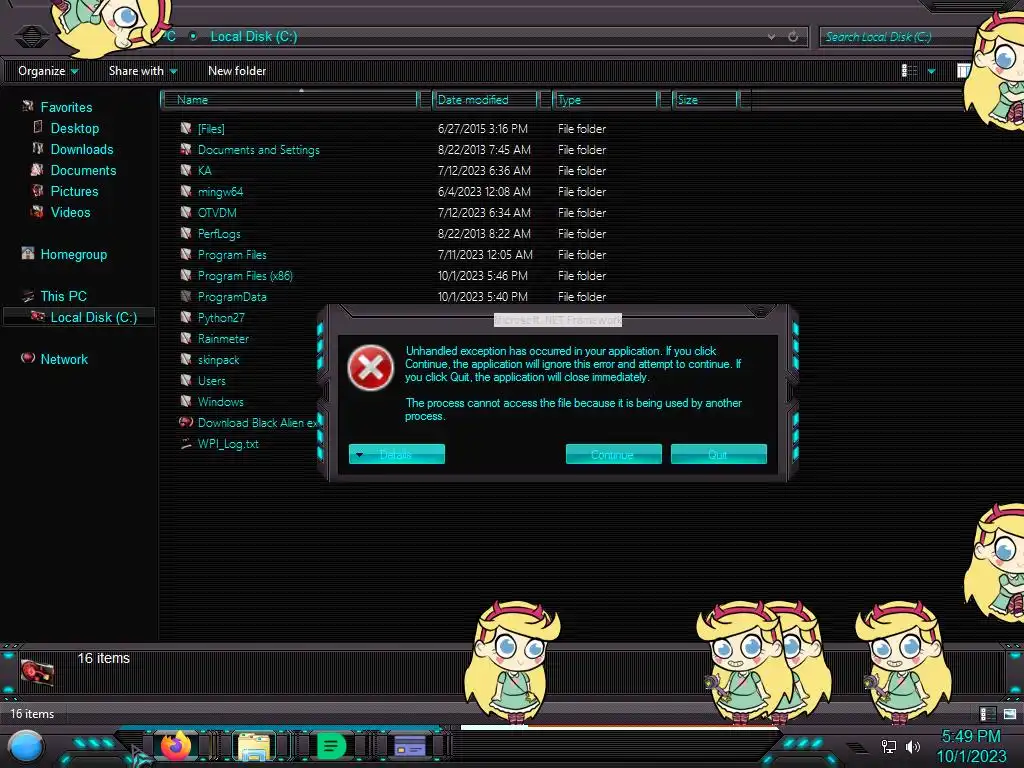Select Network in the navigation pane
Viewport: 1024px width, 768px height.
[64, 359]
